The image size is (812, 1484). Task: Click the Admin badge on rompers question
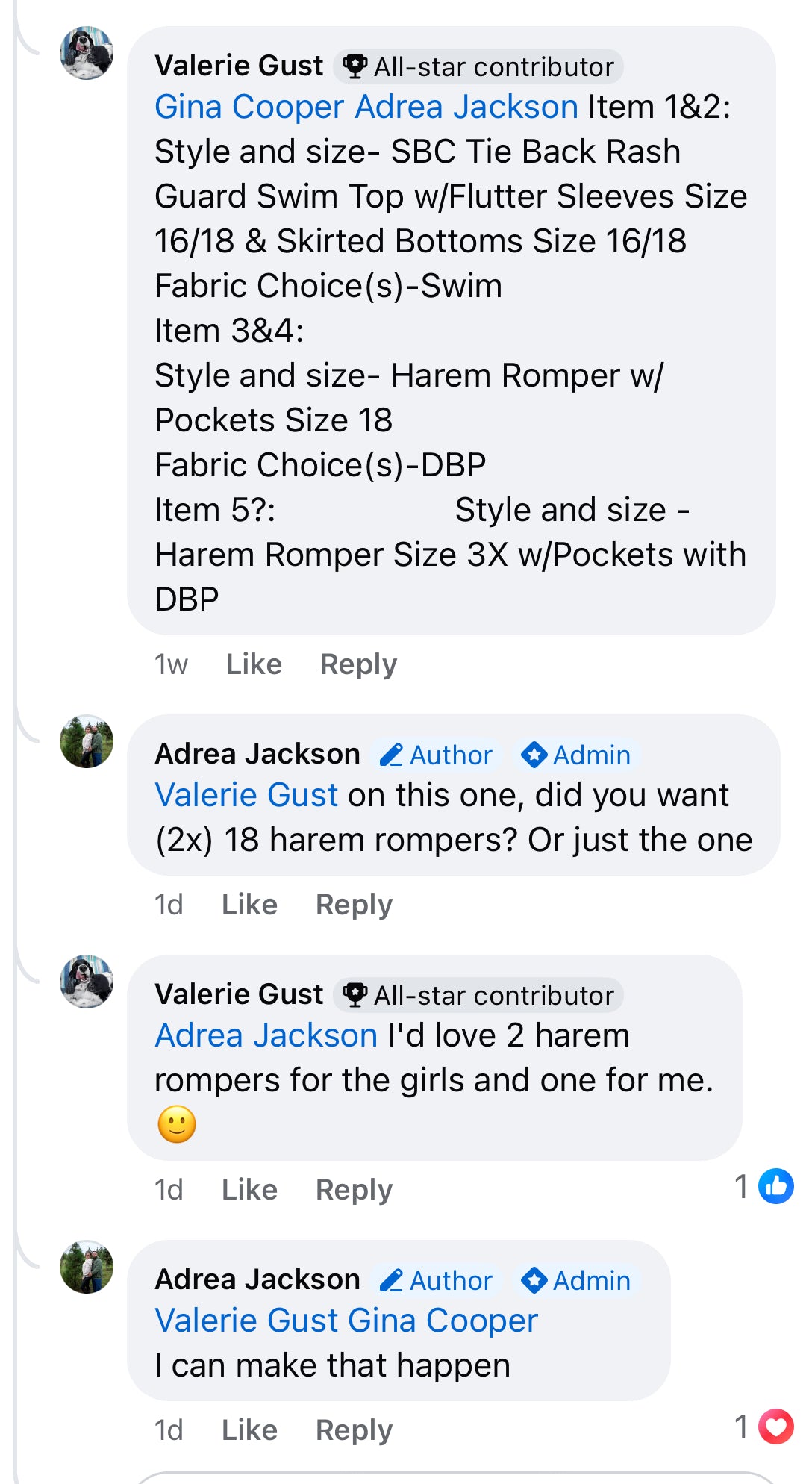coord(576,755)
